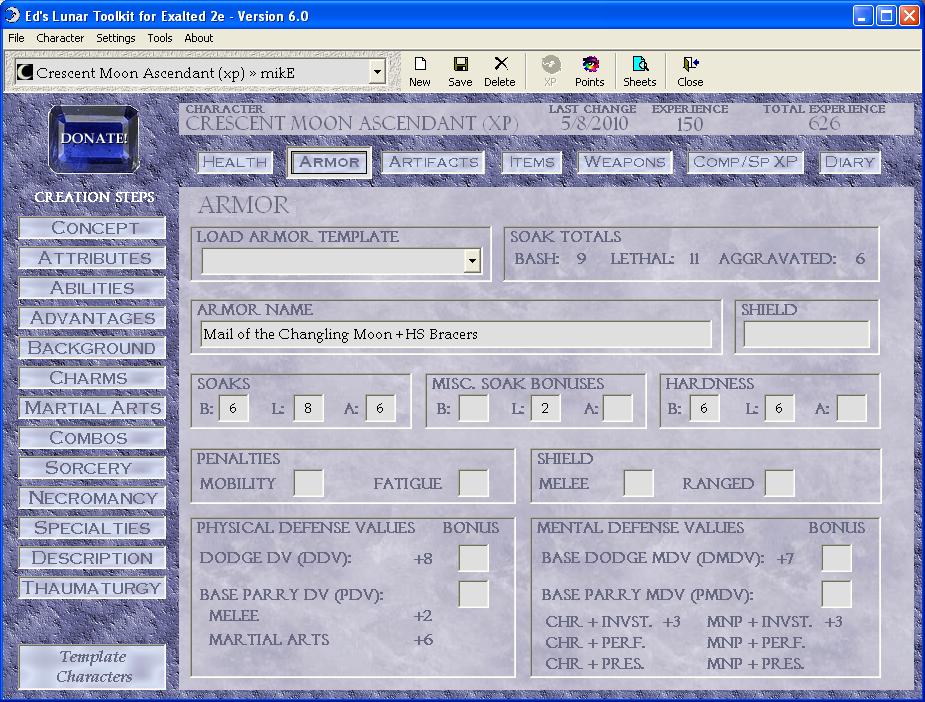Image resolution: width=925 pixels, height=702 pixels.
Task: Go to the Specialties creation step
Action: [x=92, y=528]
